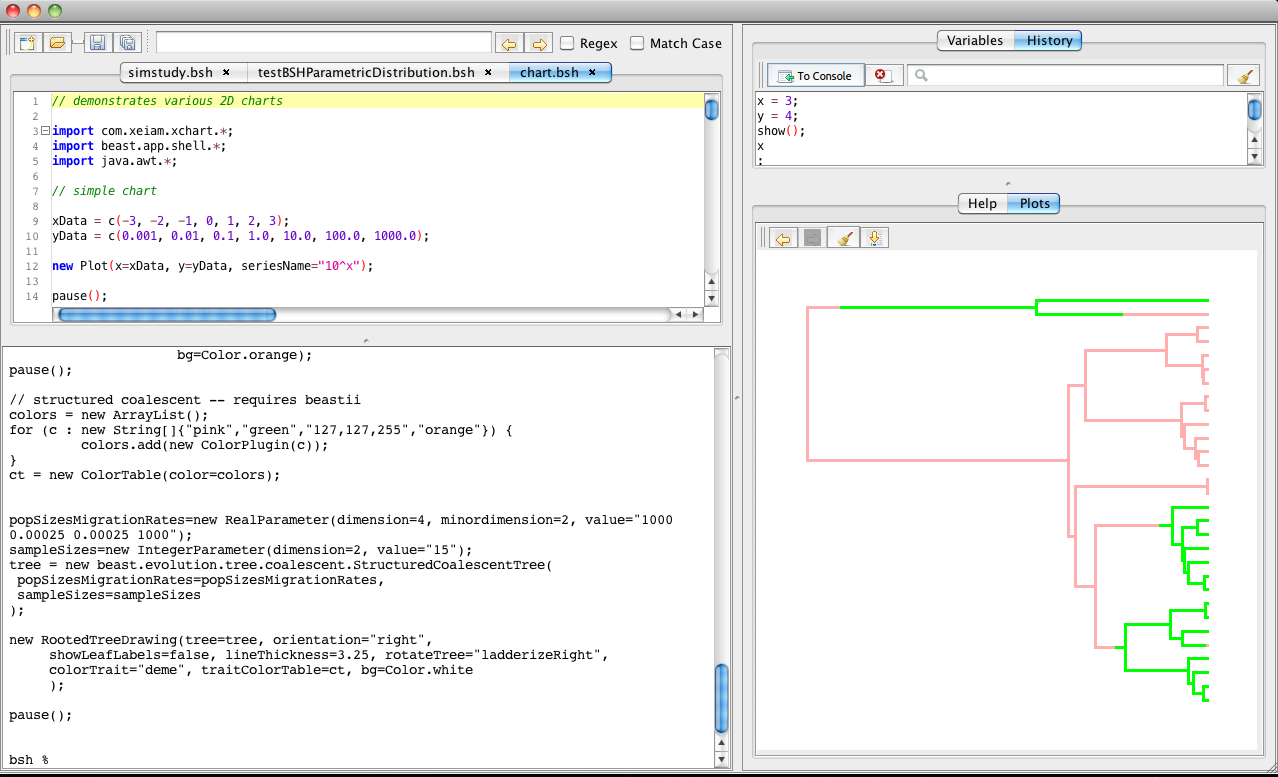
Task: Go to the next plot
Action: tap(813, 238)
